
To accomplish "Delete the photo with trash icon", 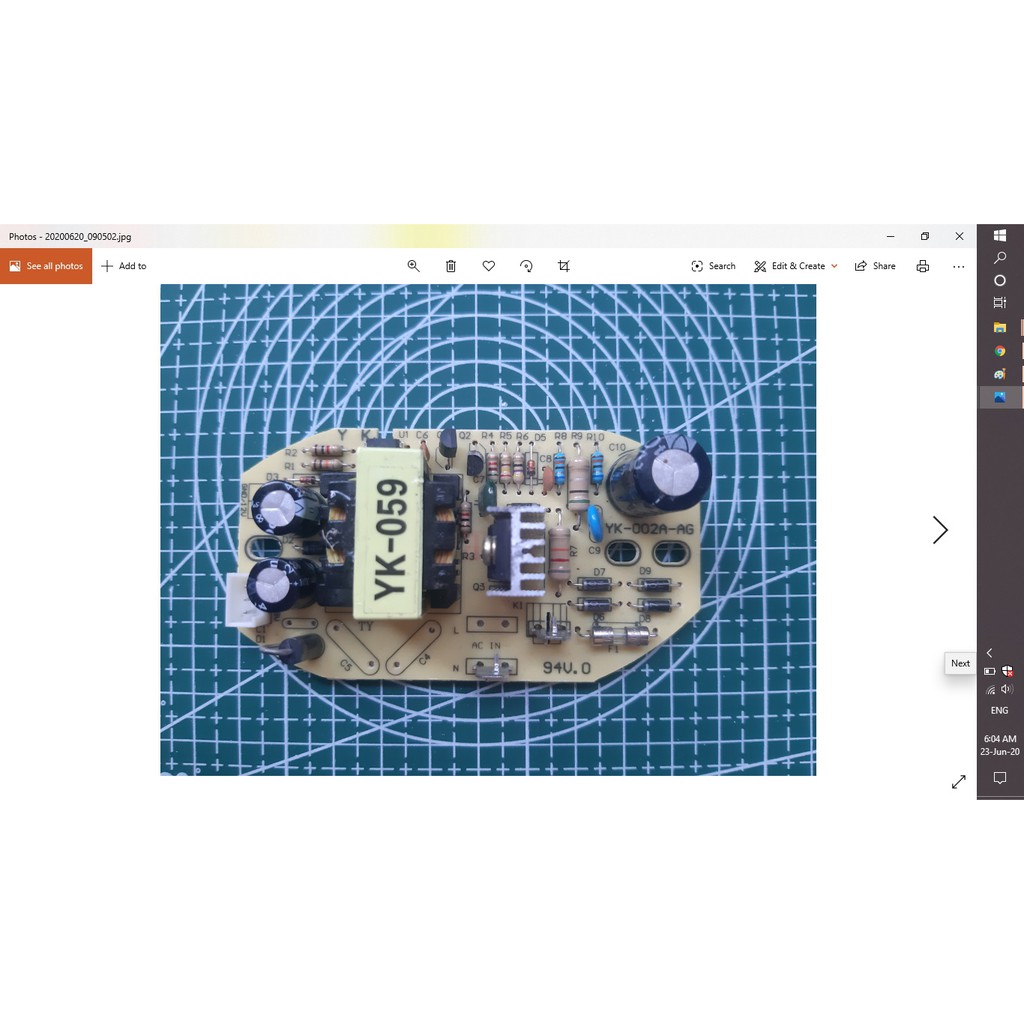I will (451, 266).
